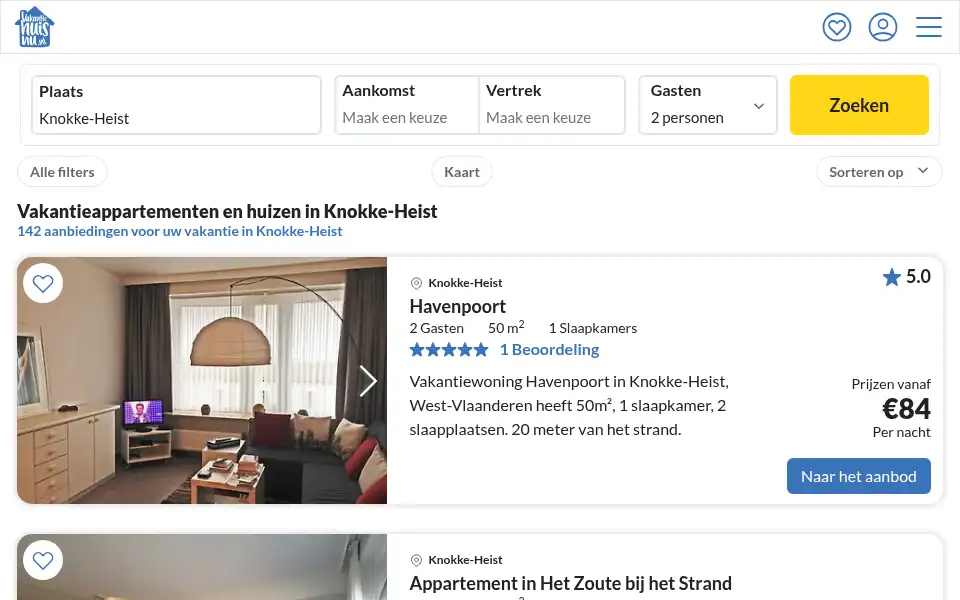
Task: Click the Vakantiehuis.nu house logo
Action: pos(34,27)
